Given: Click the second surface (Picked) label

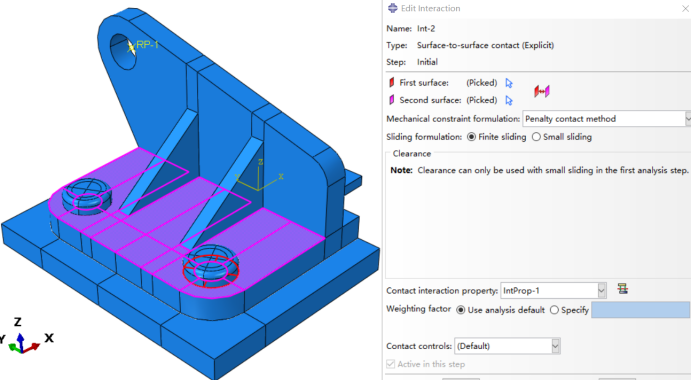Looking at the screenshot, I should 482,101.
